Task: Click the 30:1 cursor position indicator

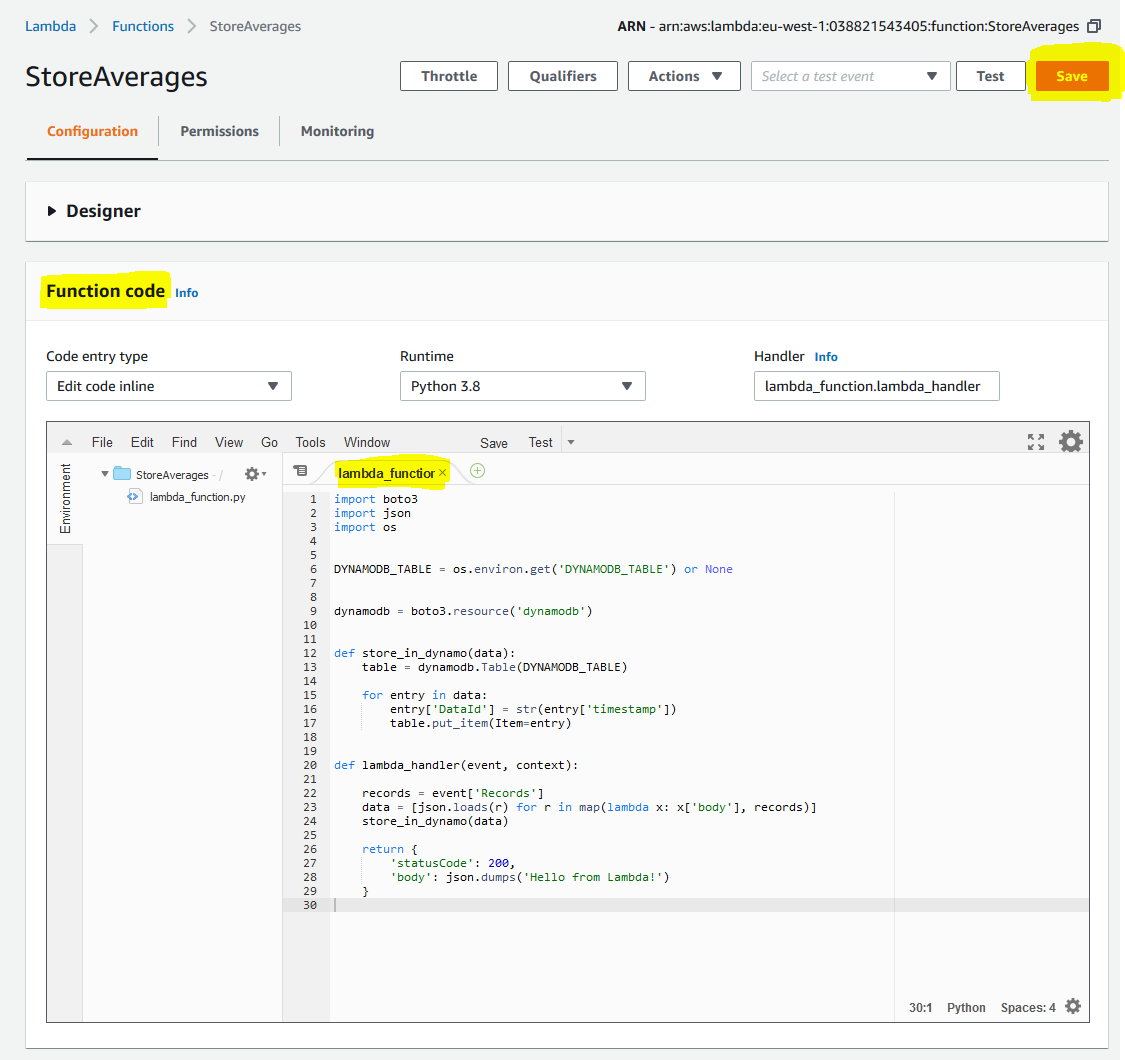Action: pos(920,1008)
